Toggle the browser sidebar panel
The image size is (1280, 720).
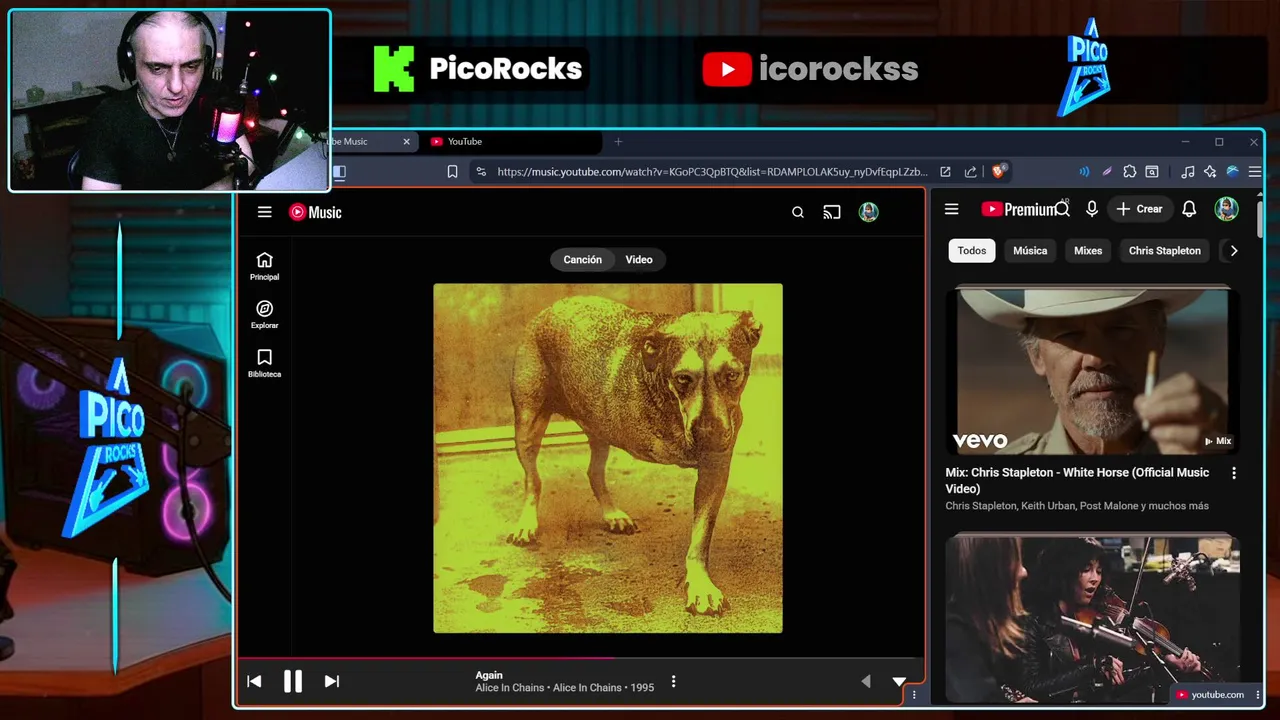[x=339, y=172]
